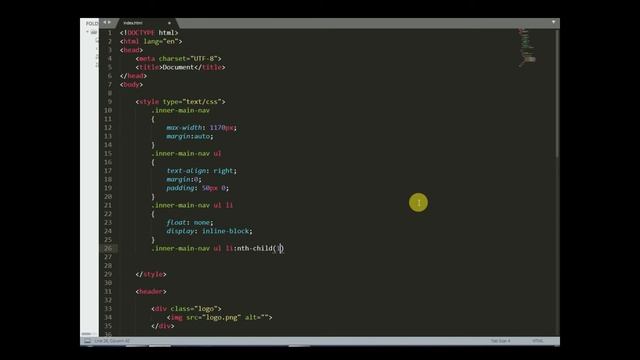This screenshot has width=640, height=360.
Task: Change the HTML syntax selector in the status bar
Action: pyautogui.click(x=538, y=341)
